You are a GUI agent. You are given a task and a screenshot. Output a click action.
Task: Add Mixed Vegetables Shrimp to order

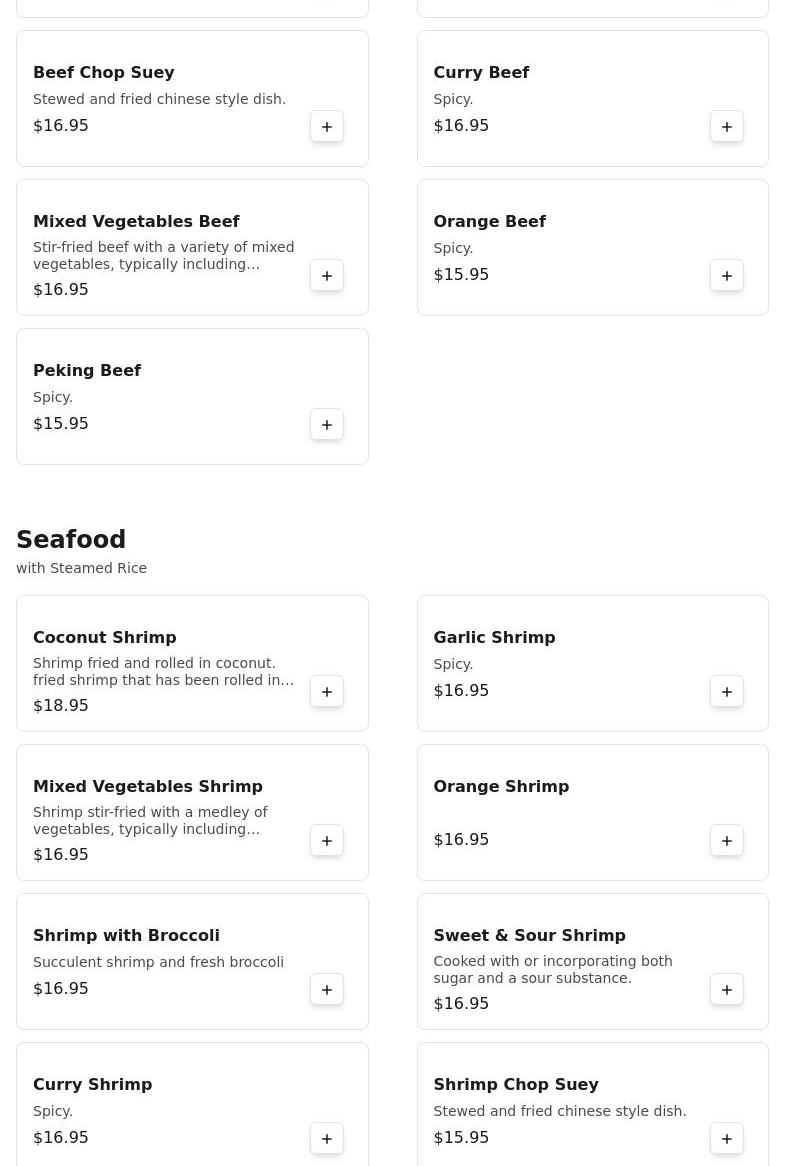(327, 841)
